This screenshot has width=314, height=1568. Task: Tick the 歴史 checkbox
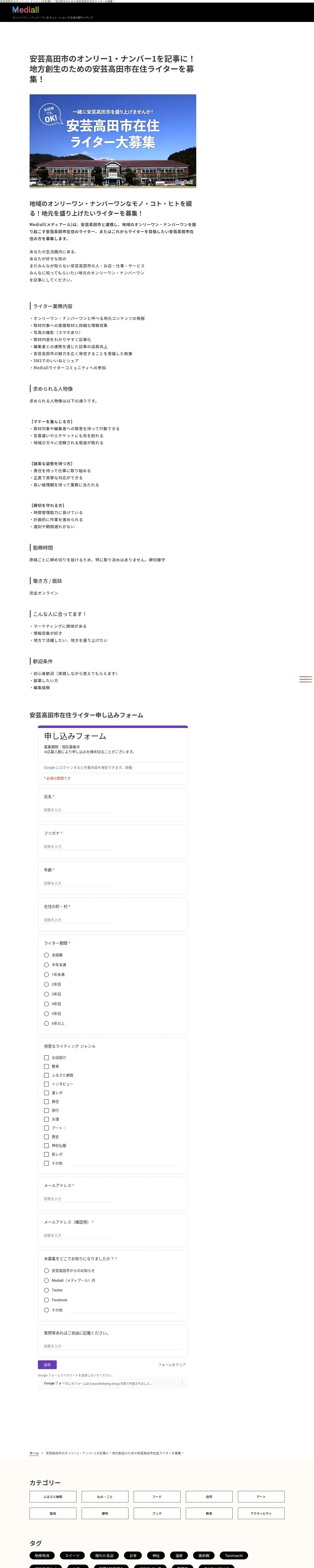(x=46, y=1137)
